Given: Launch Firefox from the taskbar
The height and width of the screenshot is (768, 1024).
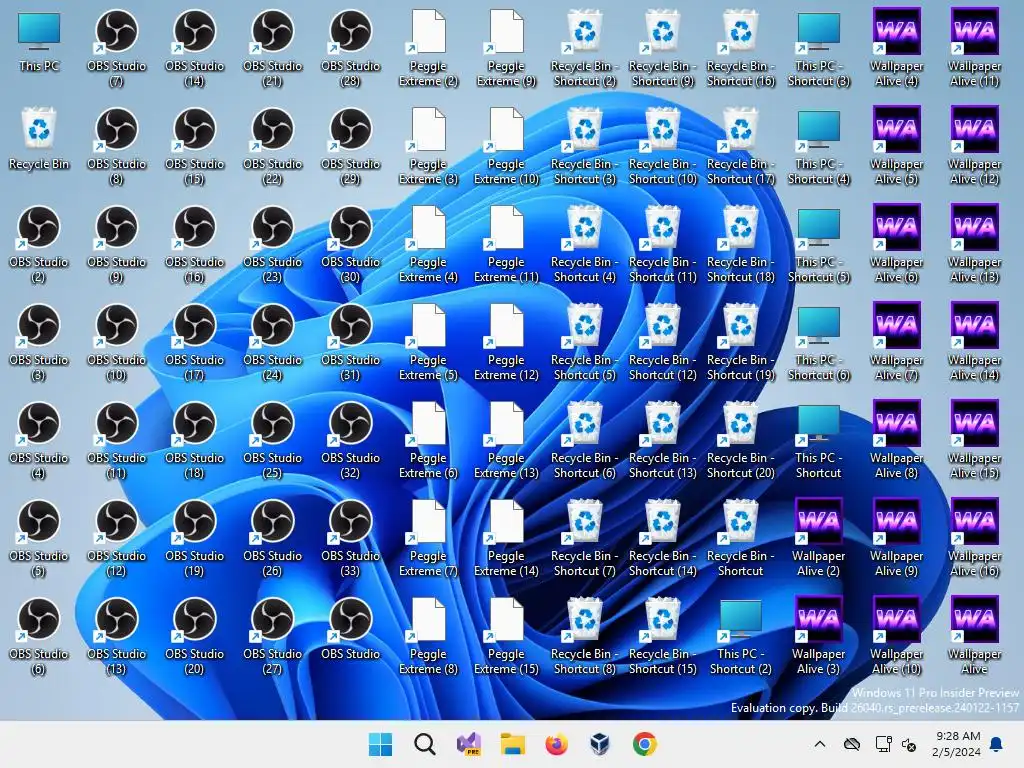Looking at the screenshot, I should click(556, 744).
